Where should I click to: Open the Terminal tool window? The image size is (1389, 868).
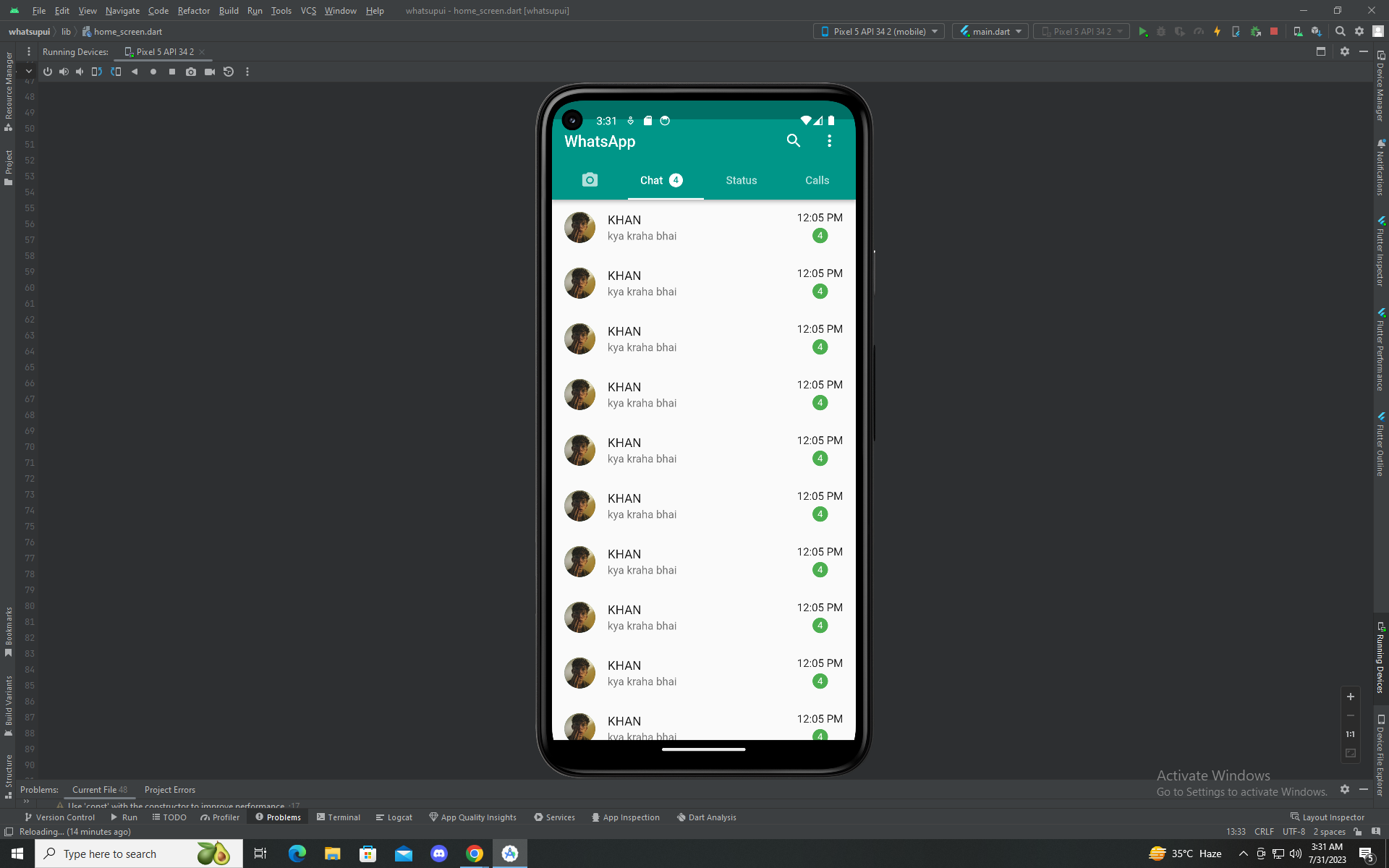click(x=338, y=817)
